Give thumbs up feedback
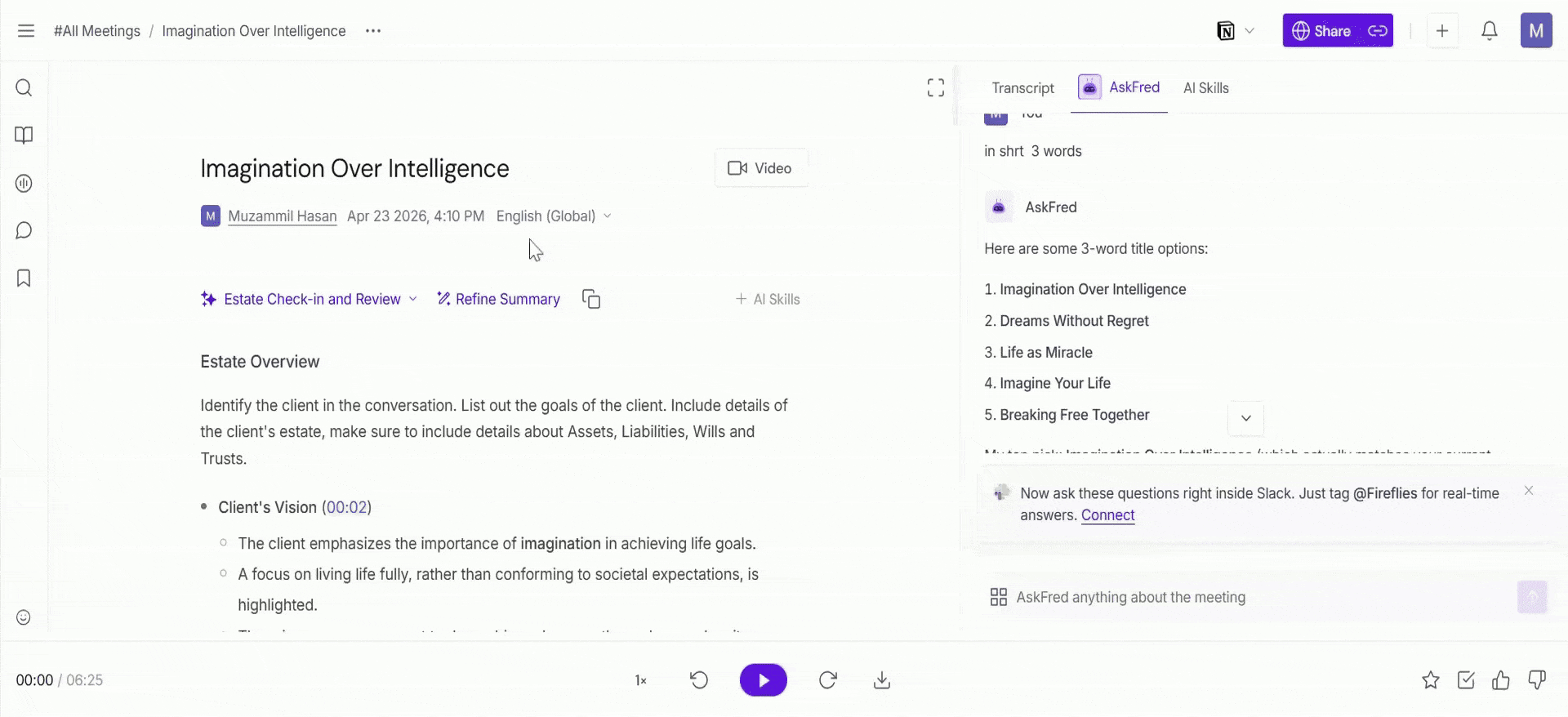This screenshot has height=717, width=1568. point(1501,680)
